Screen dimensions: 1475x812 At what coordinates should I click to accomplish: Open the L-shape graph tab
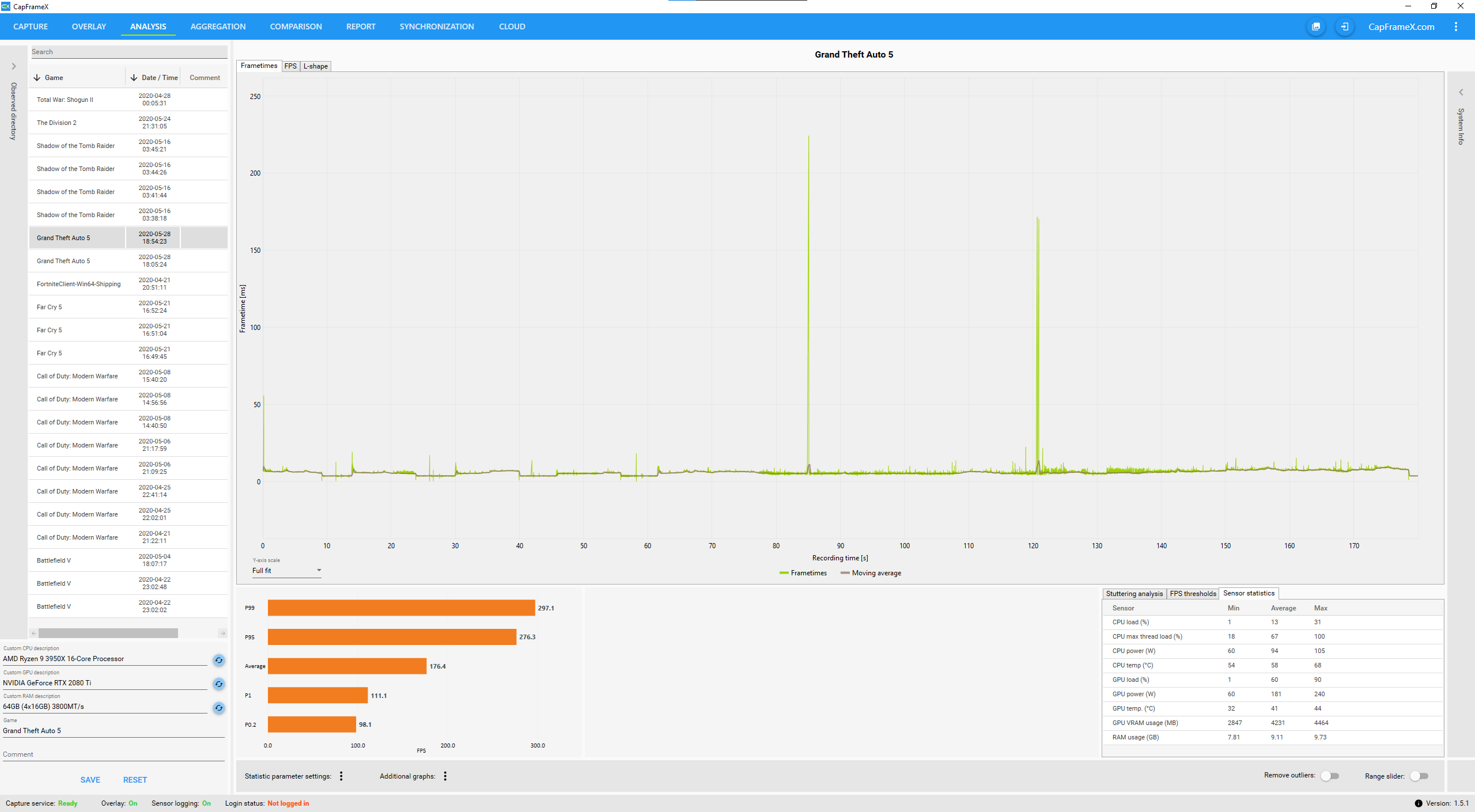[x=316, y=66]
